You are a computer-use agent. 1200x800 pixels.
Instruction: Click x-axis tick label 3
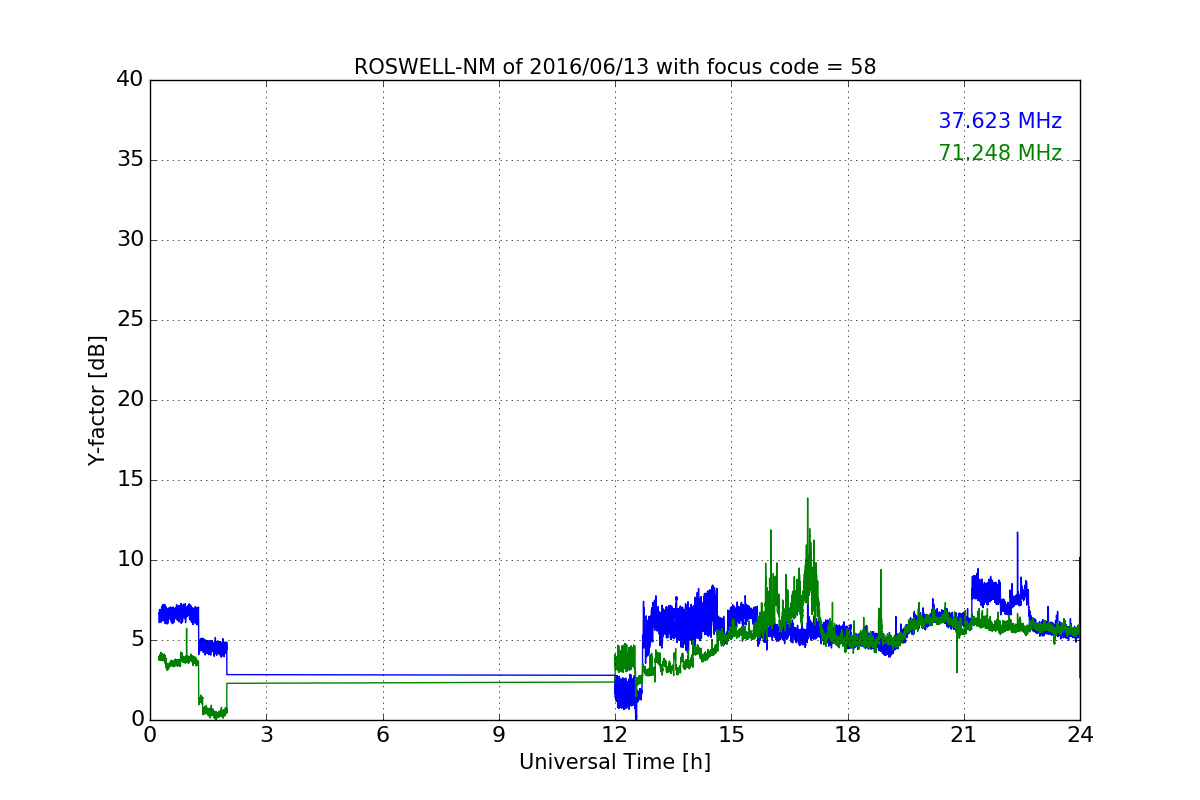coord(266,735)
